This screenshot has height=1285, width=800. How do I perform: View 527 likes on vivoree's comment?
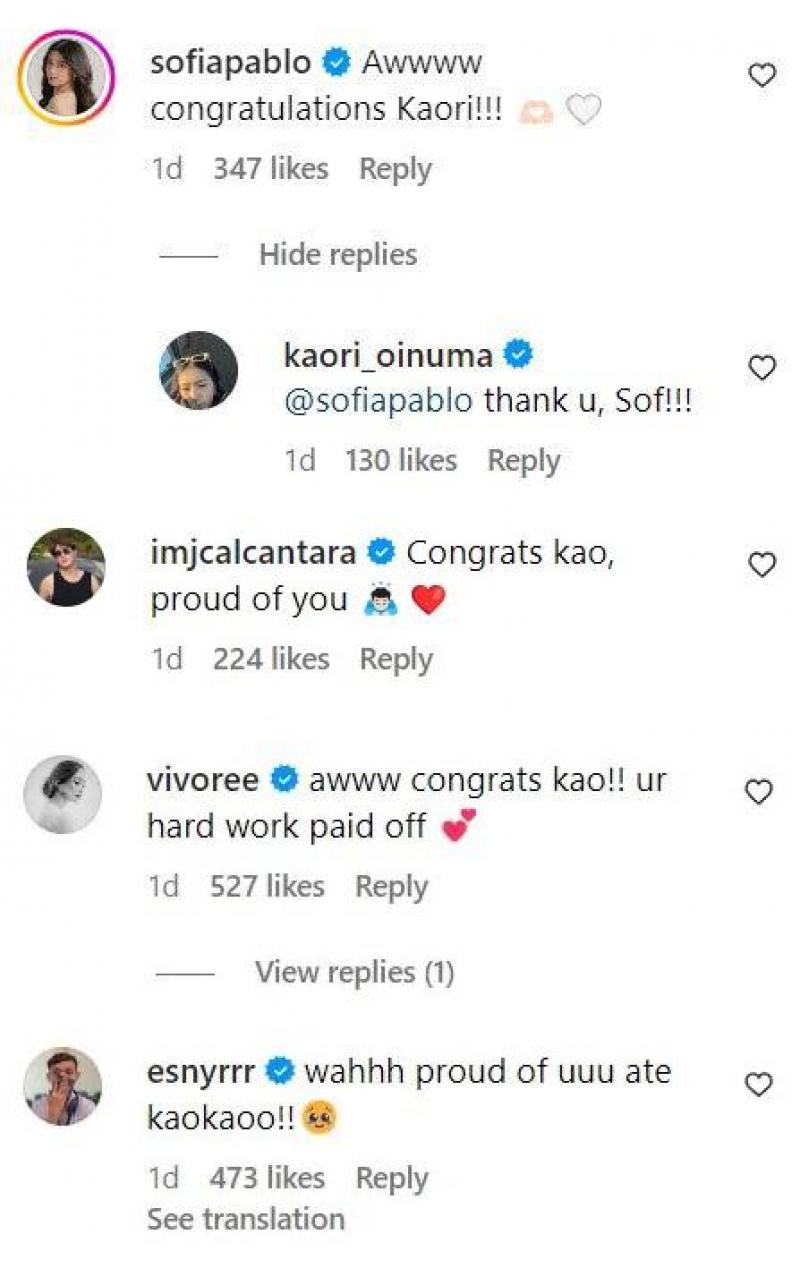click(267, 886)
